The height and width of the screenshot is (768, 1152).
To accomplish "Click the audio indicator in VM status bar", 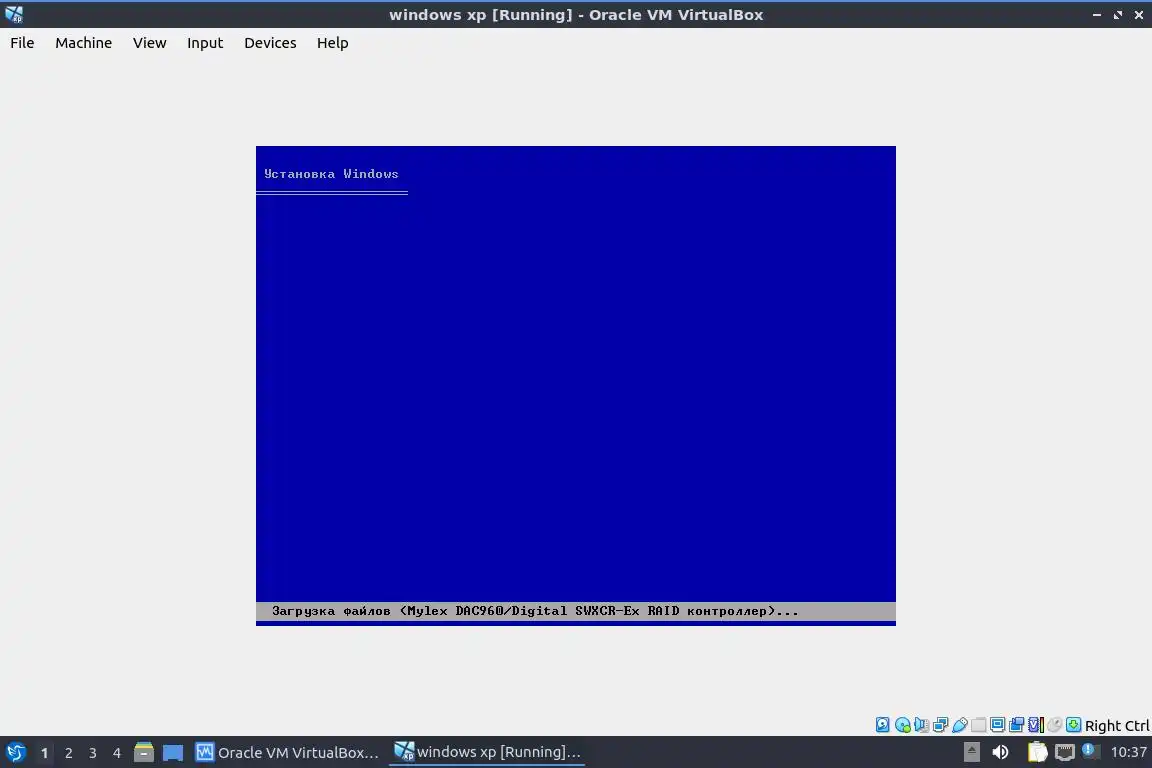I will [x=921, y=725].
